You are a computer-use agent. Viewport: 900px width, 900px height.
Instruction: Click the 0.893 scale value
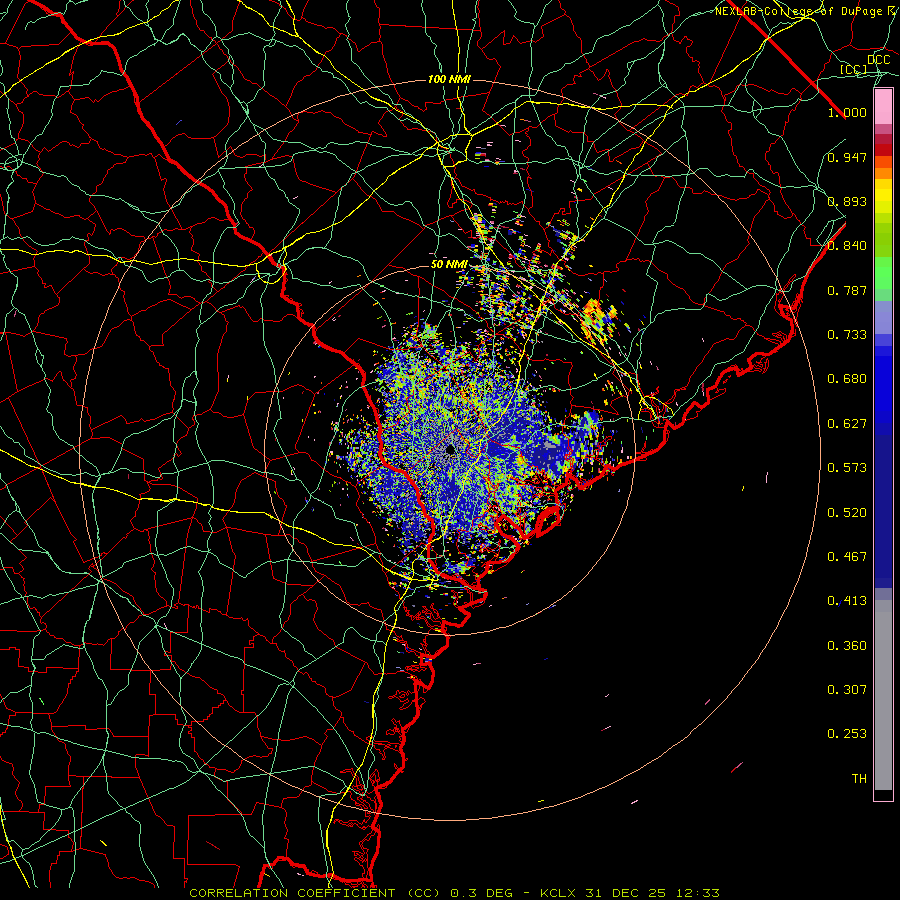coord(847,201)
